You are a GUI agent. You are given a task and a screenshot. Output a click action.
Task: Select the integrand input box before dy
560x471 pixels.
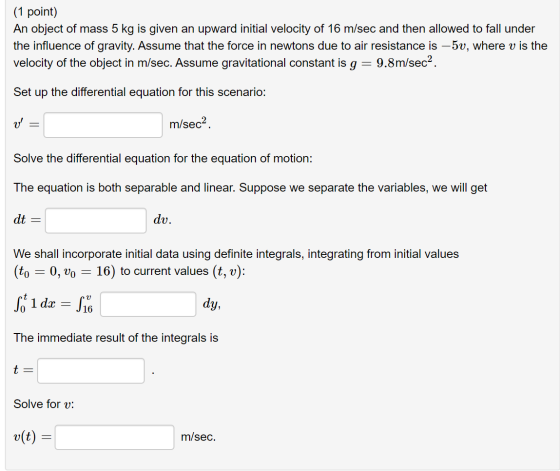(148, 304)
